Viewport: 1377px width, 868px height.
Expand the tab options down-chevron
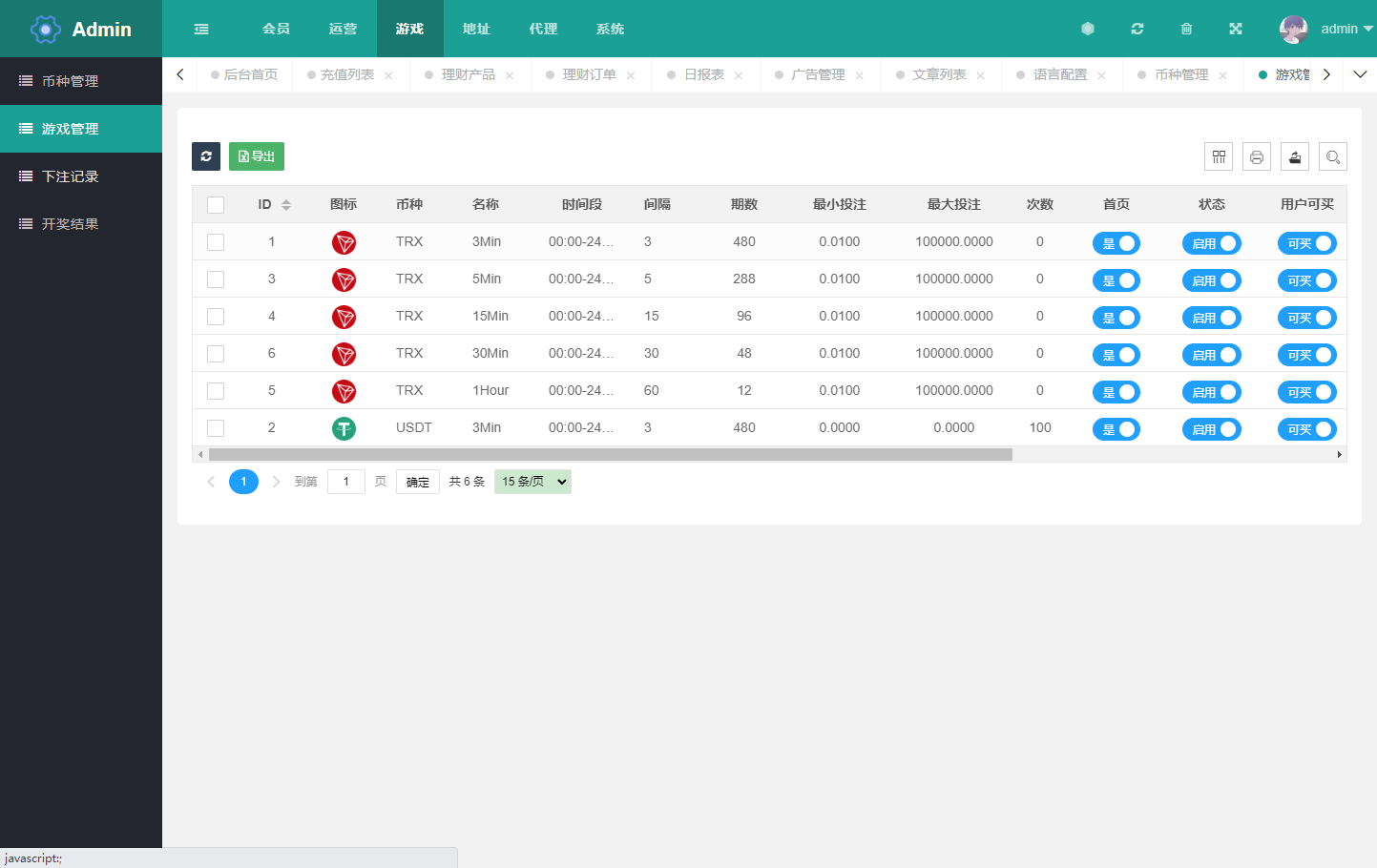[x=1360, y=74]
